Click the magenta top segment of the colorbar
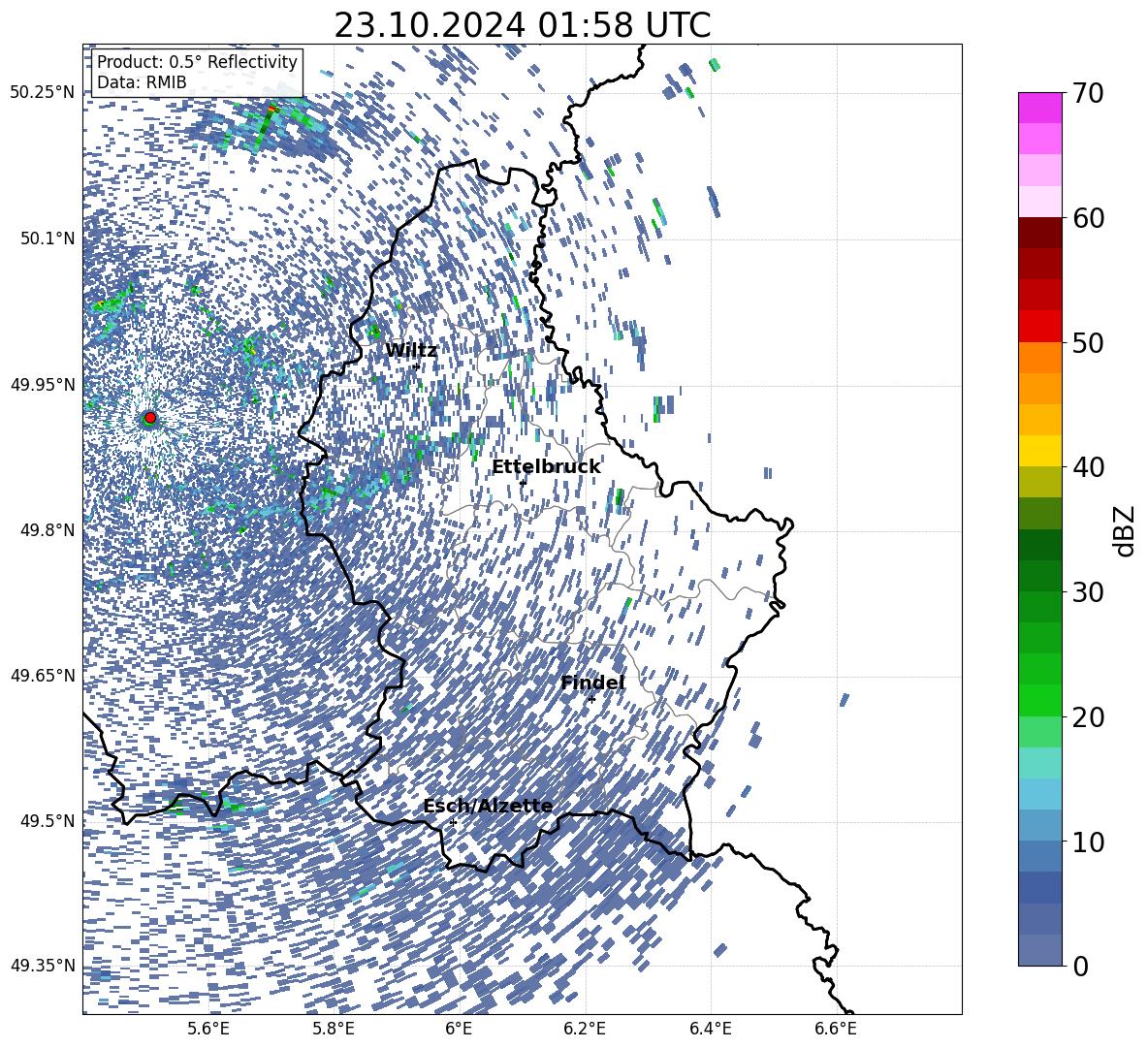 coord(1039,109)
